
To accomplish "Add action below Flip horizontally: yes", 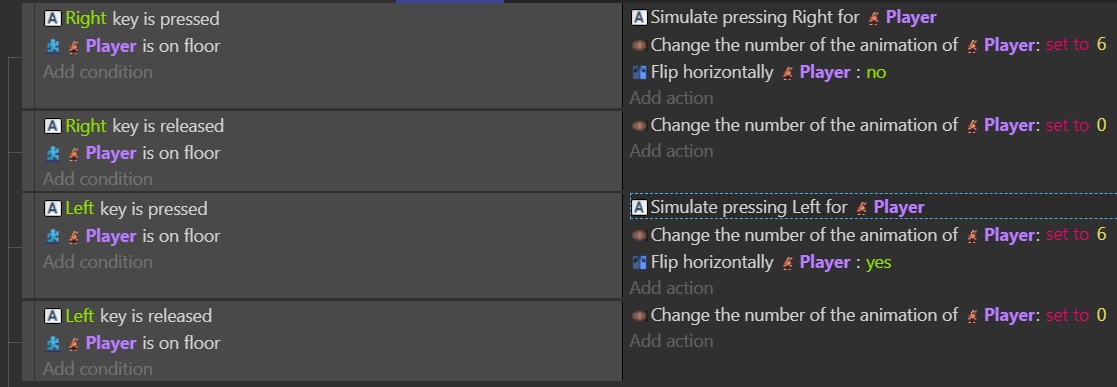I will point(671,288).
